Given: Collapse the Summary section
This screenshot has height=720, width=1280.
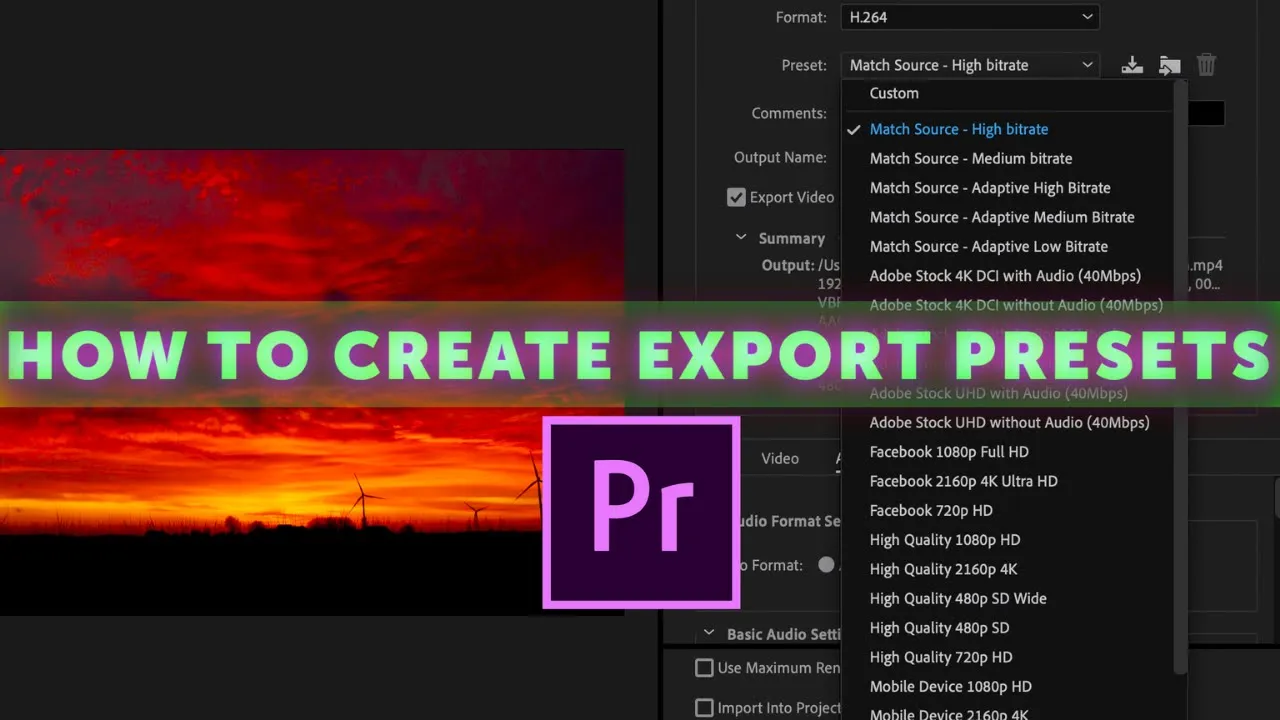Looking at the screenshot, I should pyautogui.click(x=741, y=238).
